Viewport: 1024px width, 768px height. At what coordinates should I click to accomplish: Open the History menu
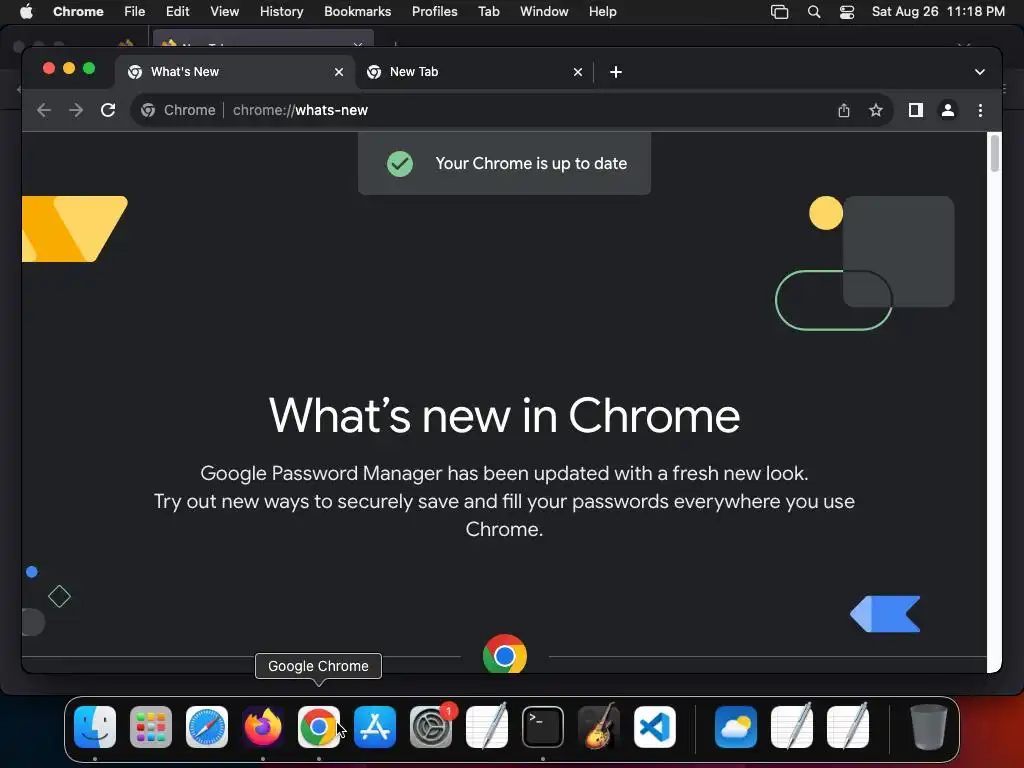coord(281,12)
